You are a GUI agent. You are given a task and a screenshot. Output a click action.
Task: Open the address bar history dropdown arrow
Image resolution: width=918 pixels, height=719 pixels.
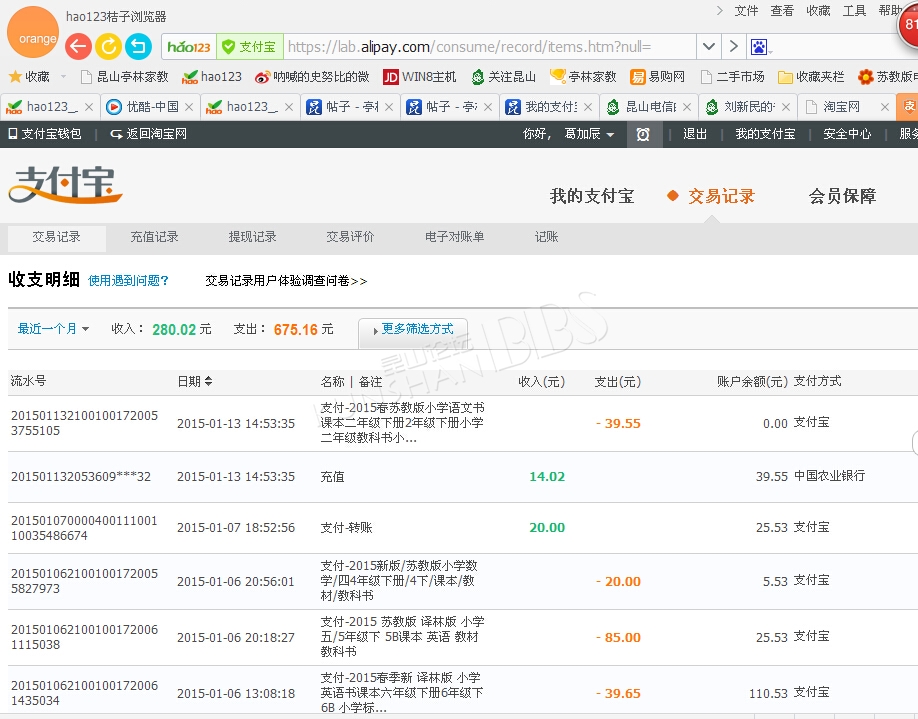point(708,47)
